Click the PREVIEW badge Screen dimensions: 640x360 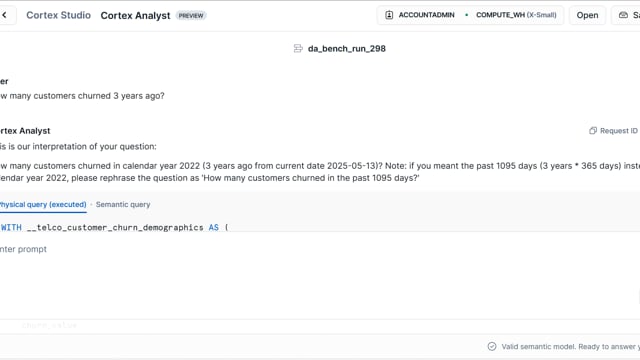click(191, 16)
